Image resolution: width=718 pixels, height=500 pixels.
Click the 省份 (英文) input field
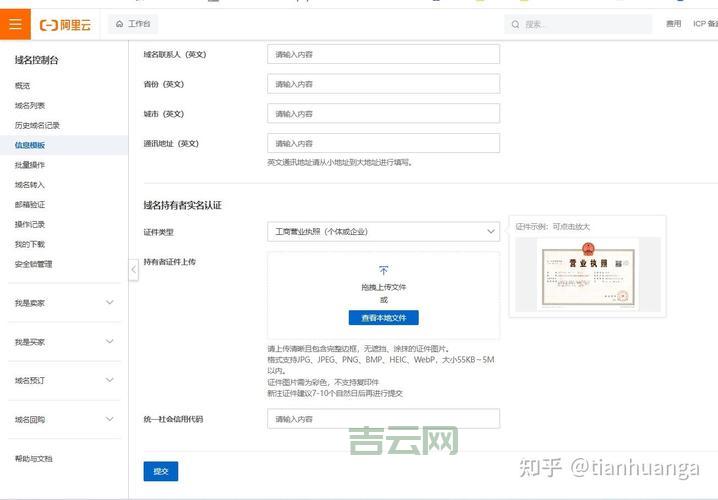point(383,84)
